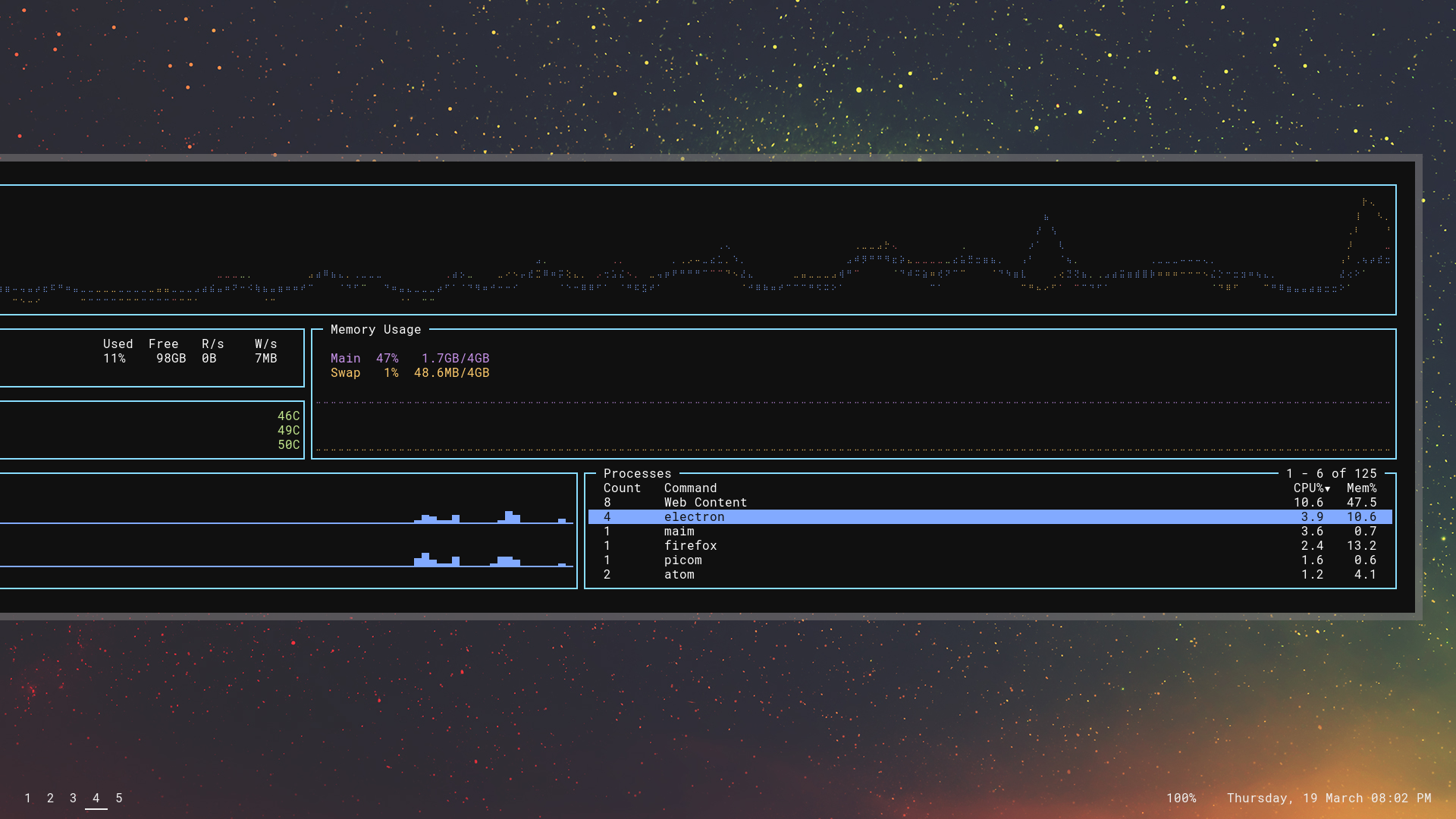
Task: Click the Mem% column header
Action: click(x=1362, y=488)
